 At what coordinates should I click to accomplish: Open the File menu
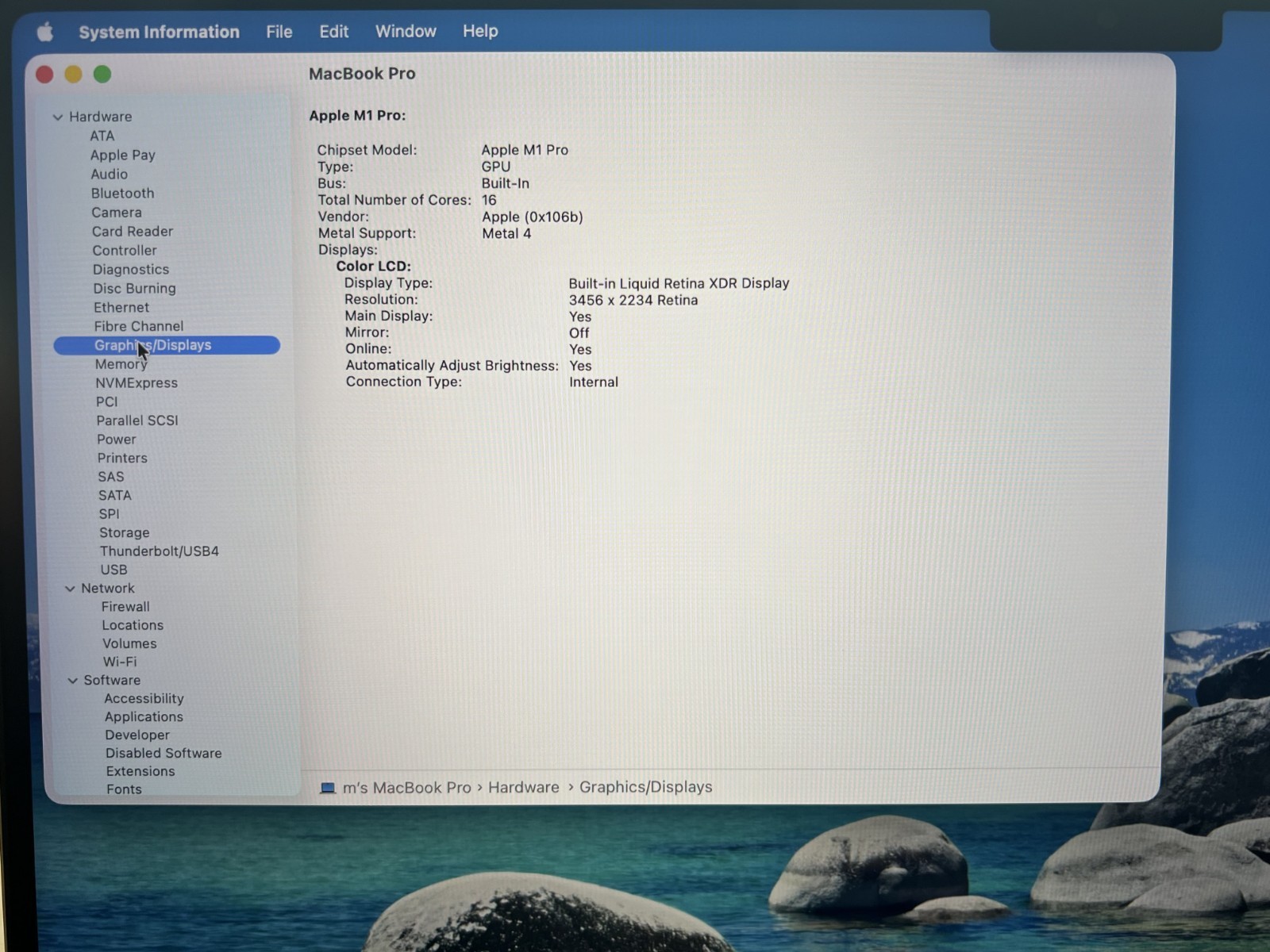coord(279,32)
